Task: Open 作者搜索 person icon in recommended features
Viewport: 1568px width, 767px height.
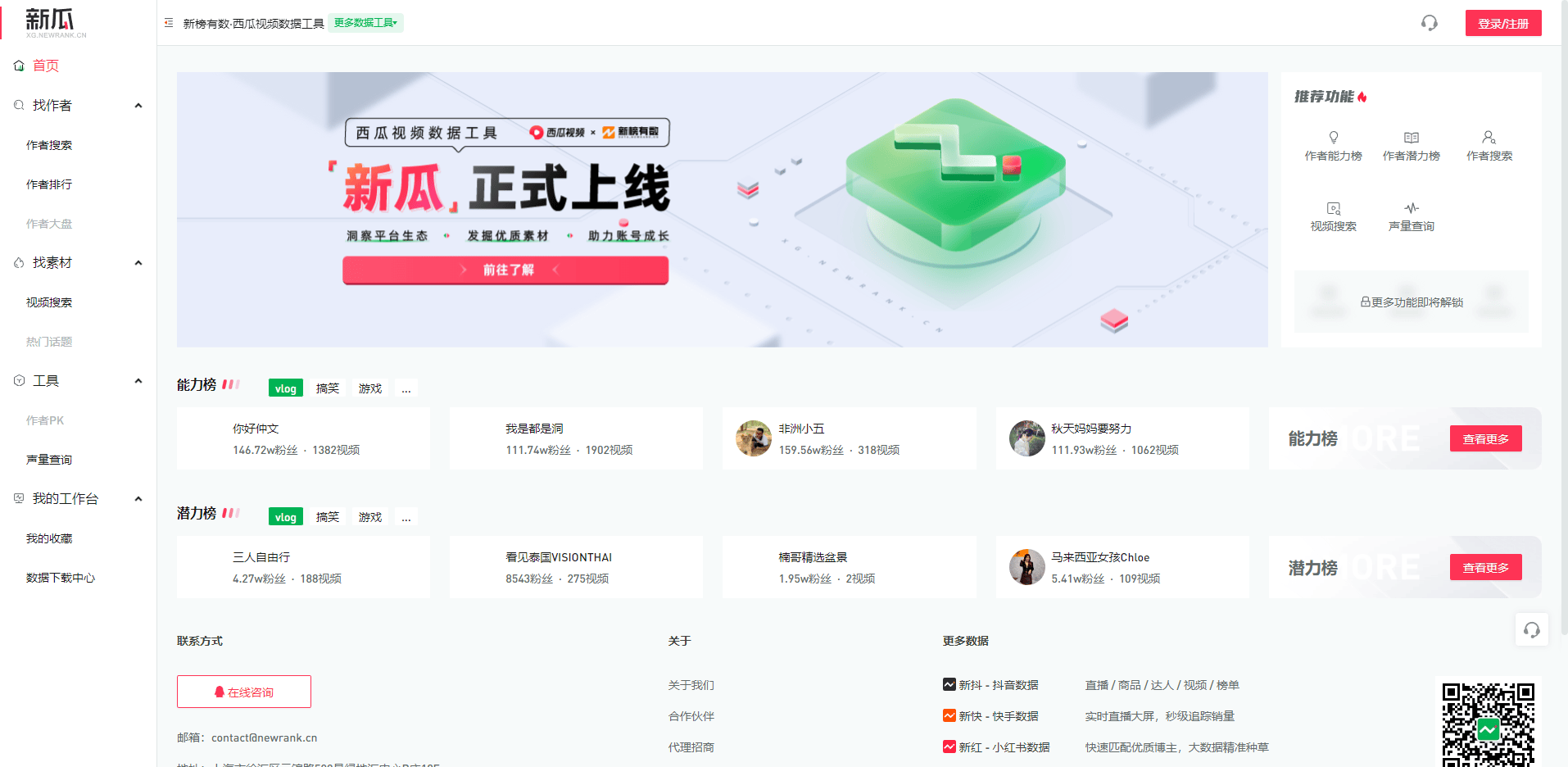Action: (1489, 137)
